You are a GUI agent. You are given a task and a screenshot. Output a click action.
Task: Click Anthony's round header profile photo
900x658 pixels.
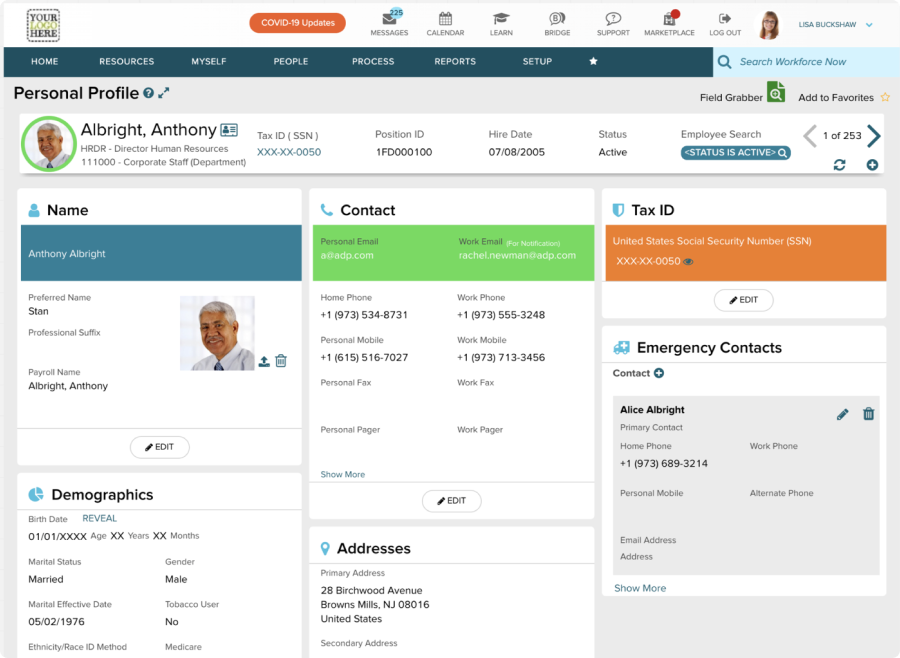pyautogui.click(x=49, y=144)
